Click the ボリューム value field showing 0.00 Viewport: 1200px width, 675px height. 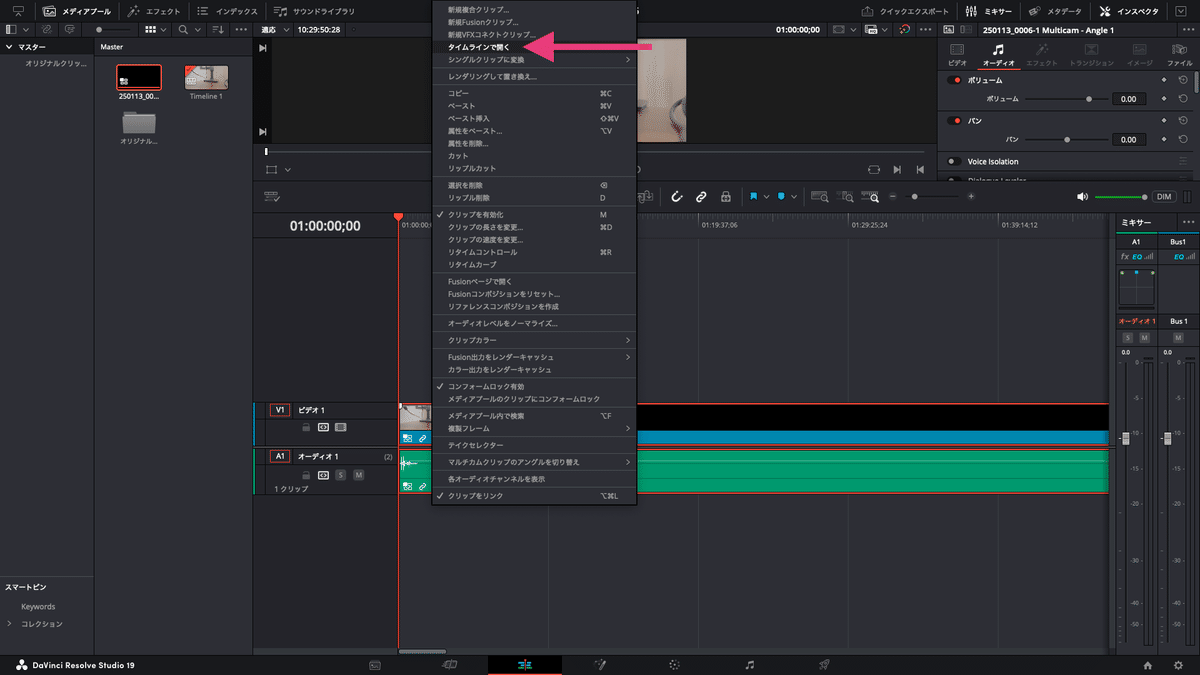point(1128,99)
